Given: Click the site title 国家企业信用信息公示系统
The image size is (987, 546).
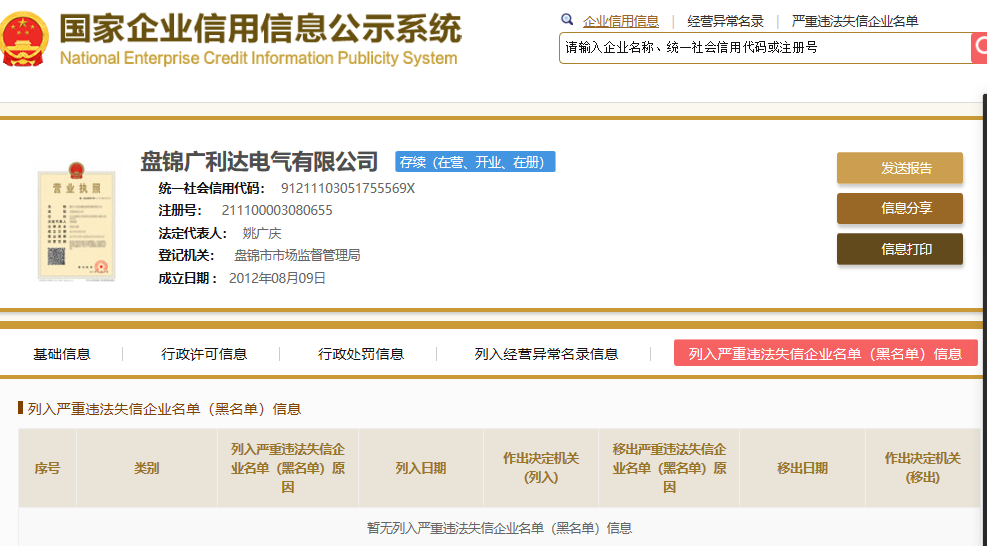Looking at the screenshot, I should pyautogui.click(x=261, y=29).
